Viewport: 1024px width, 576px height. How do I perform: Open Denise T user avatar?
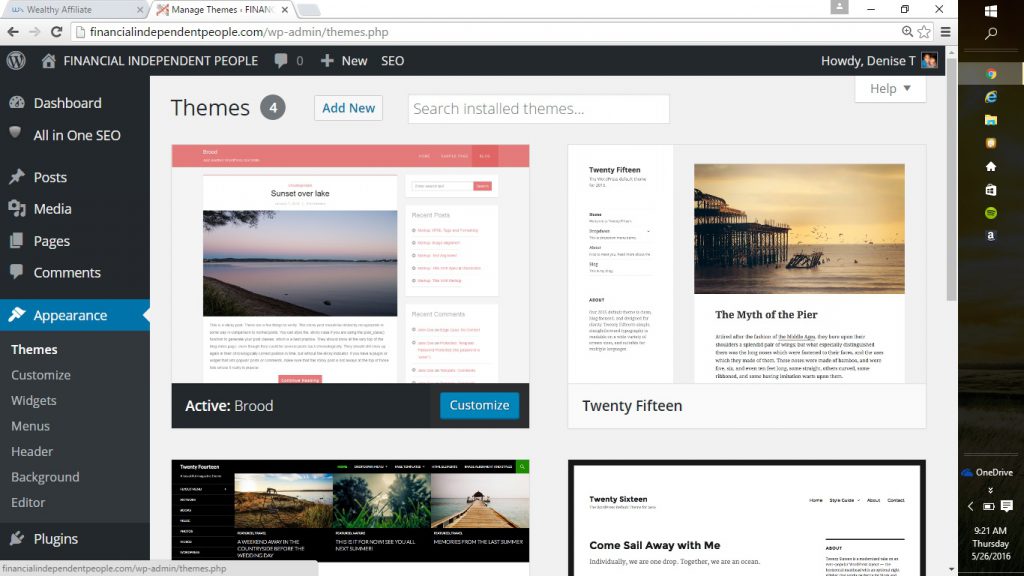point(929,61)
